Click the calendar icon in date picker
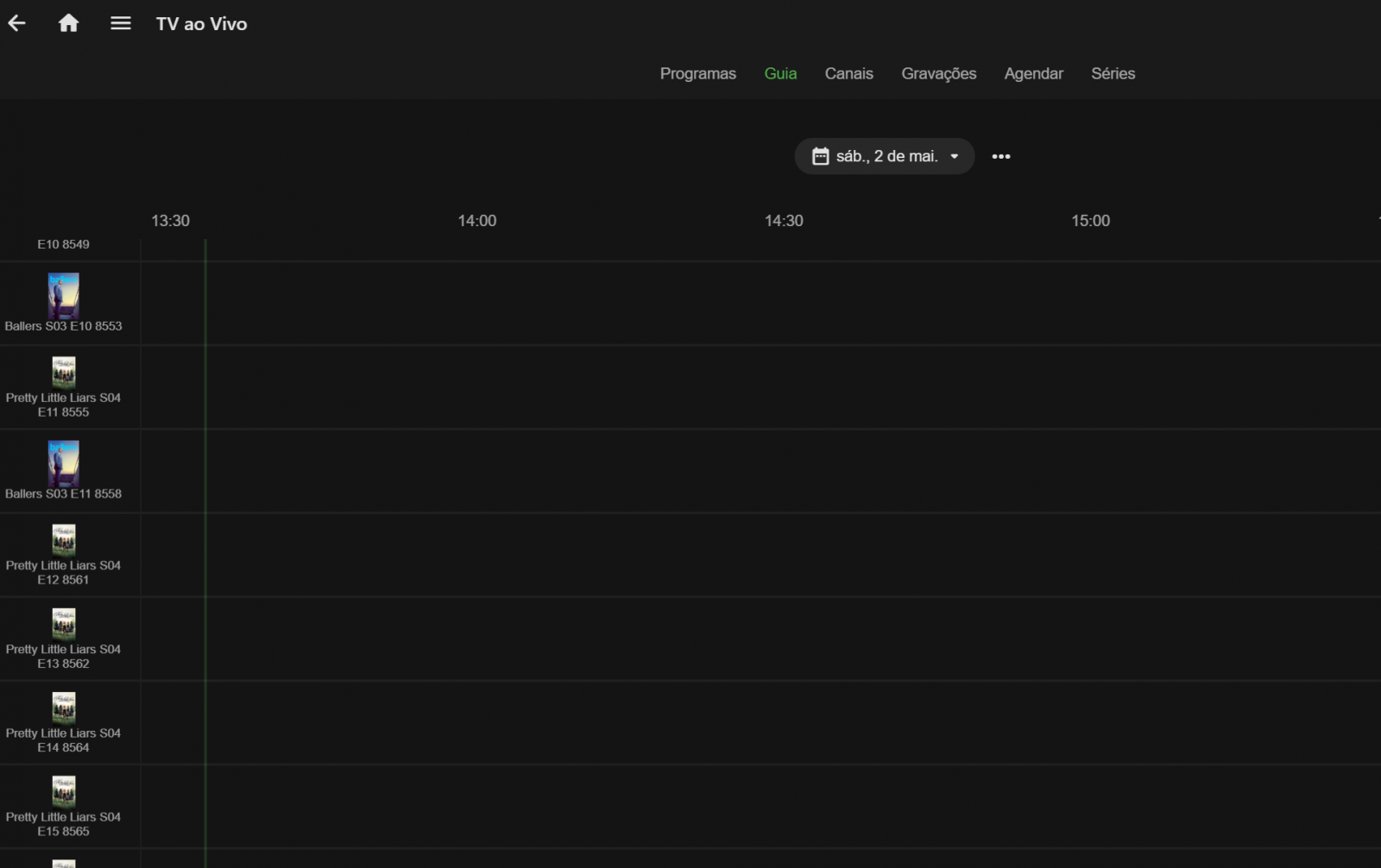The height and width of the screenshot is (868, 1381). point(821,156)
